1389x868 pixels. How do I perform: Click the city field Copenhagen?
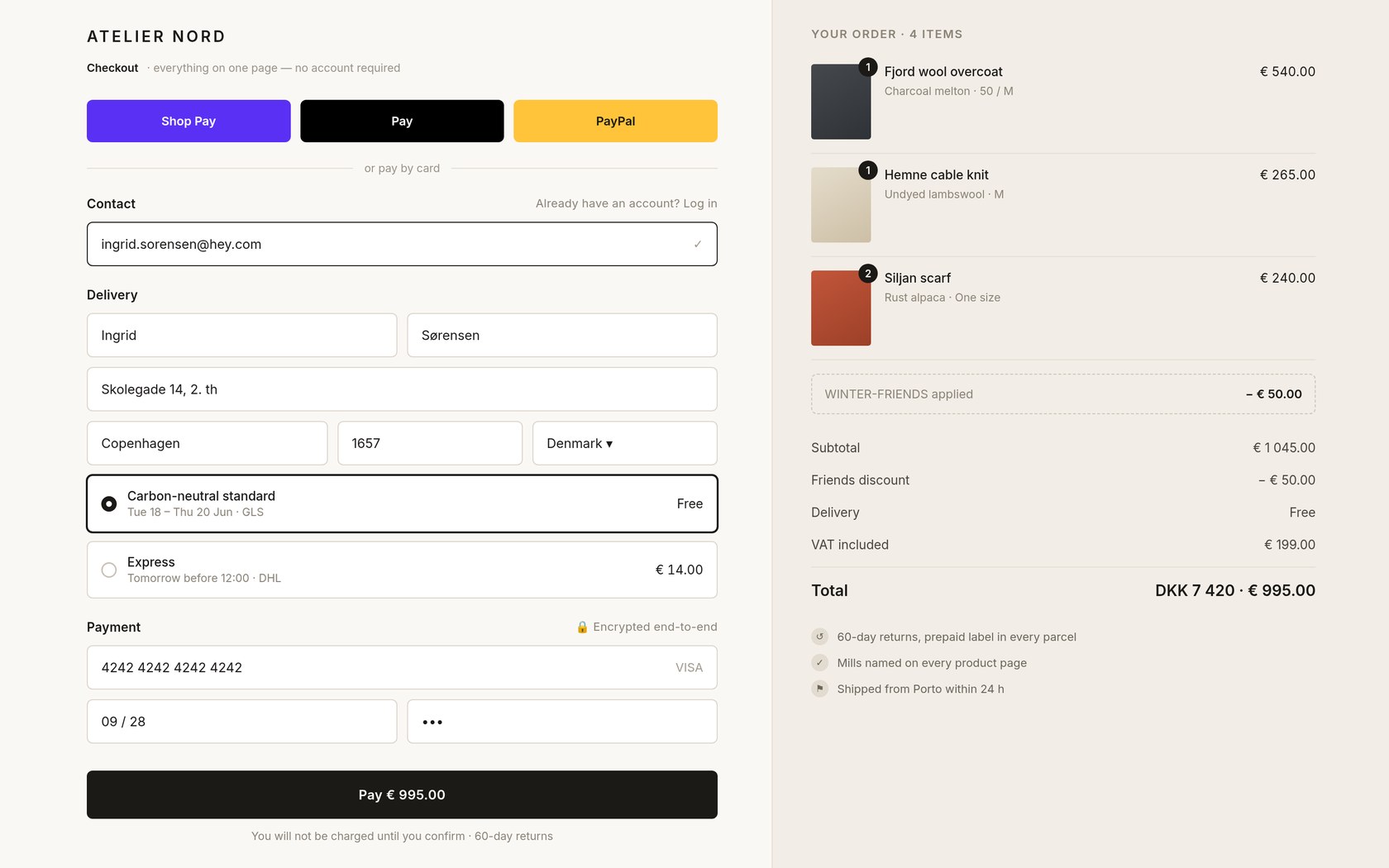207,443
